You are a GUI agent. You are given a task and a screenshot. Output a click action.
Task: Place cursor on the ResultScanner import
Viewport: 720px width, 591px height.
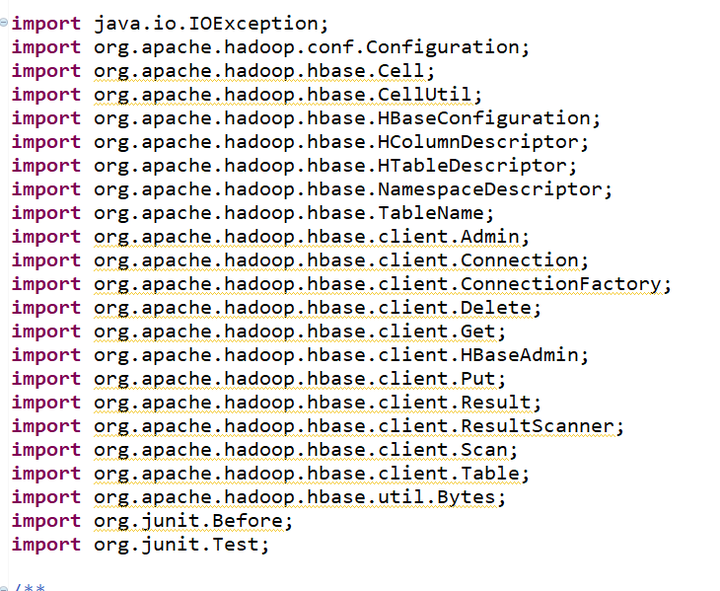[359, 426]
